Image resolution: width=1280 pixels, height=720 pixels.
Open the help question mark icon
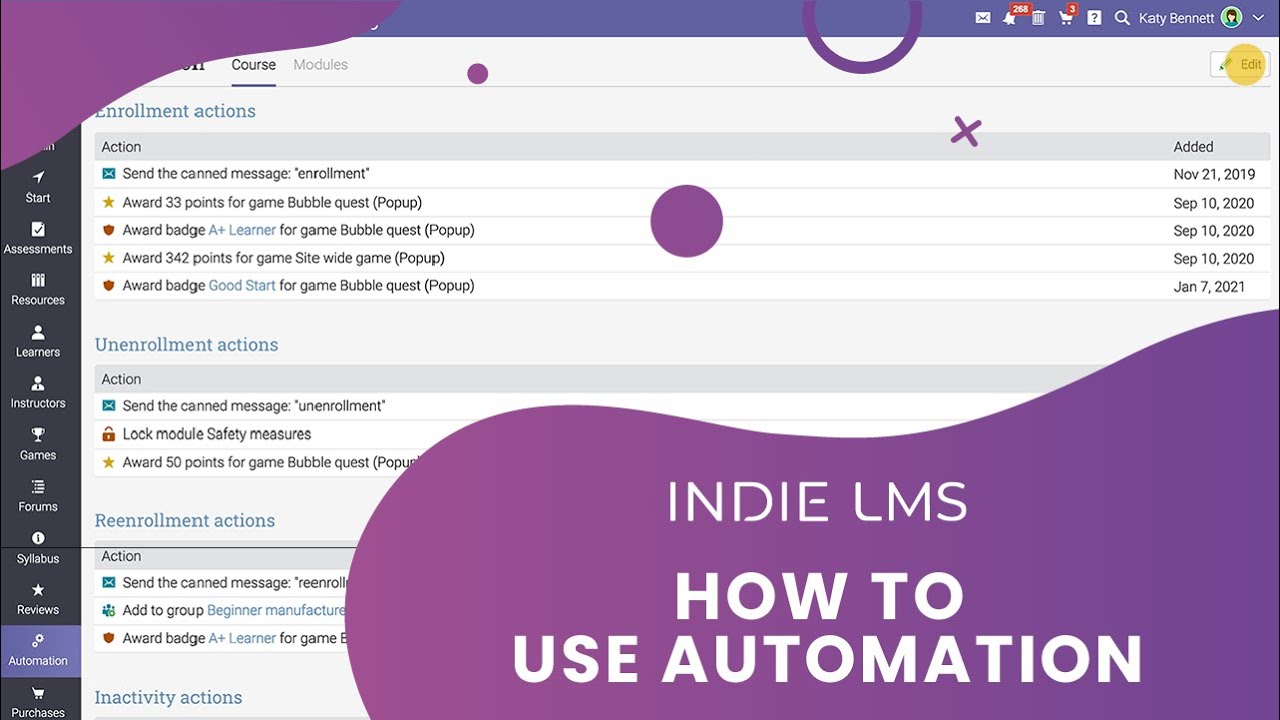click(1094, 18)
